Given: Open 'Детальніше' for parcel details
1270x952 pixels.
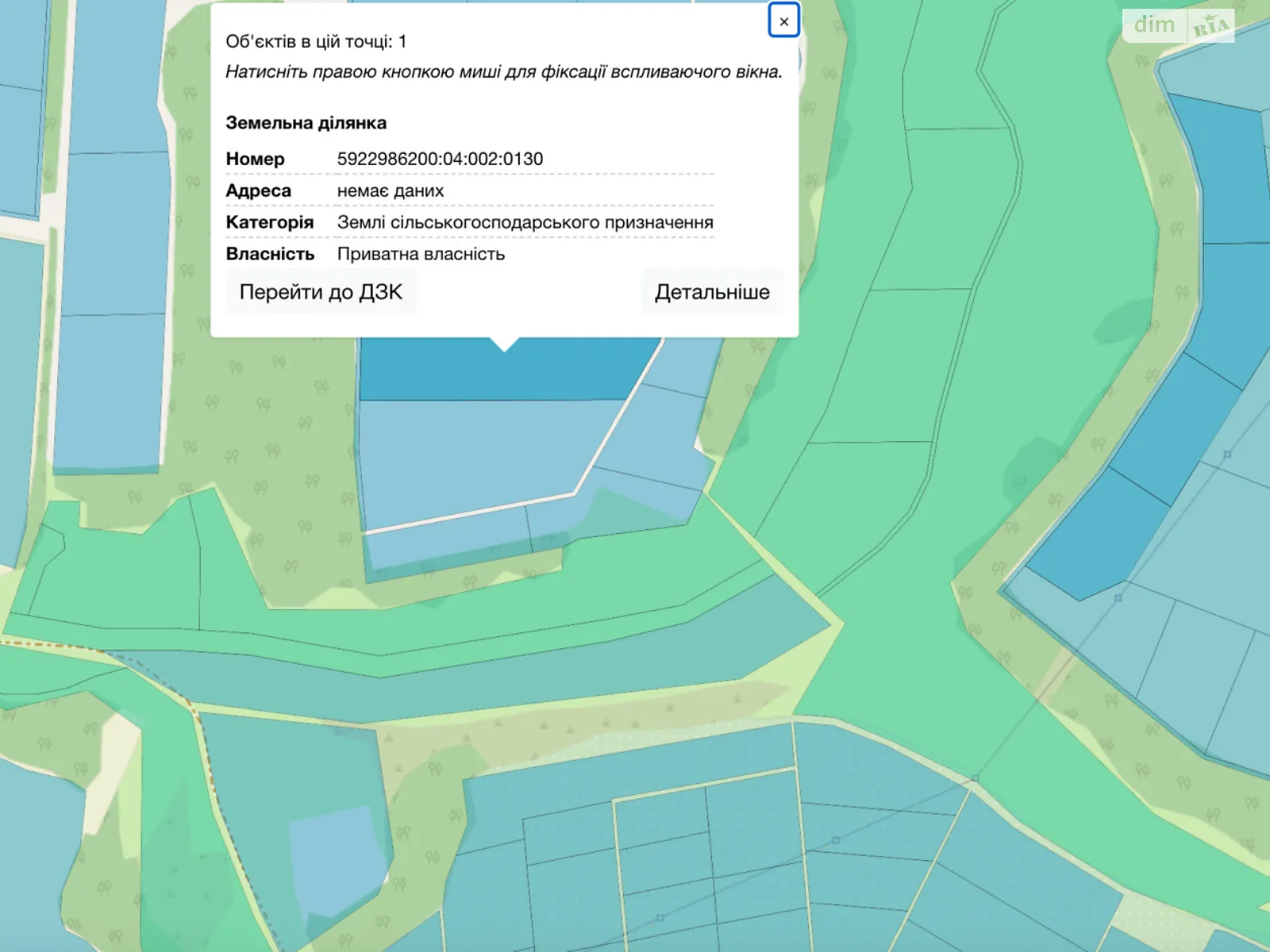Looking at the screenshot, I should (x=711, y=292).
